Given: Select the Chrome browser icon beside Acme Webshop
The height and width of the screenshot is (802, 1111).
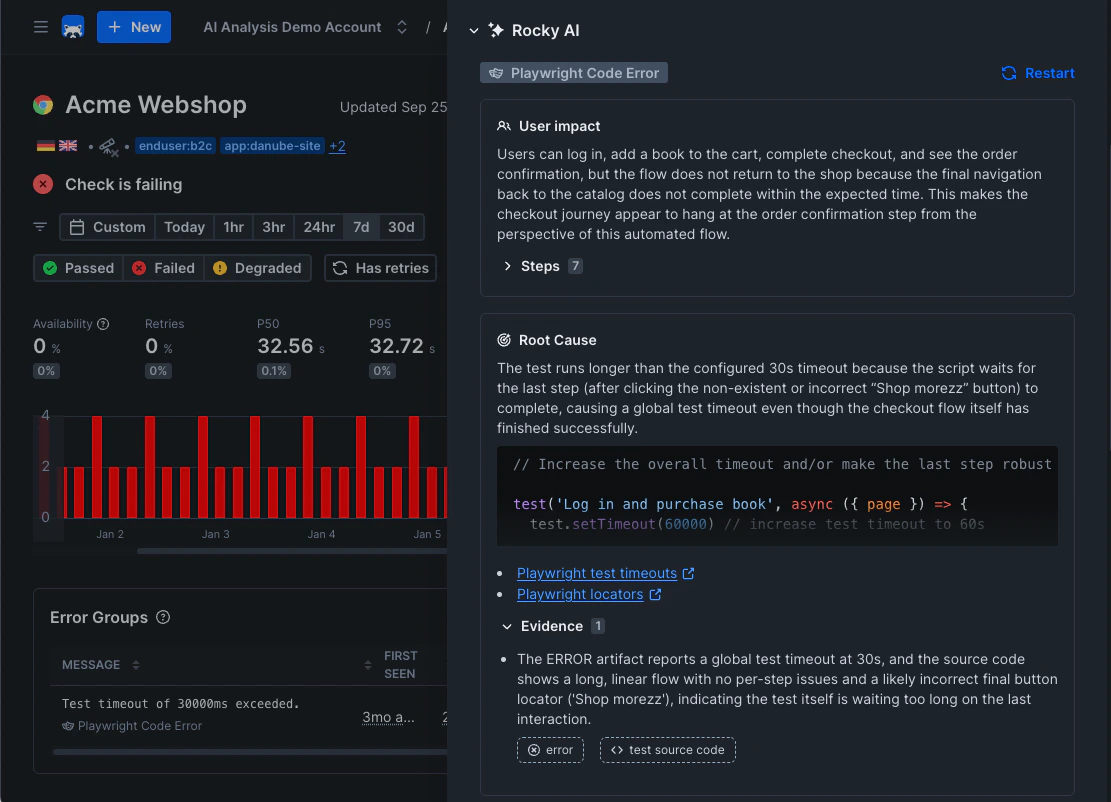Looking at the screenshot, I should pyautogui.click(x=42, y=104).
